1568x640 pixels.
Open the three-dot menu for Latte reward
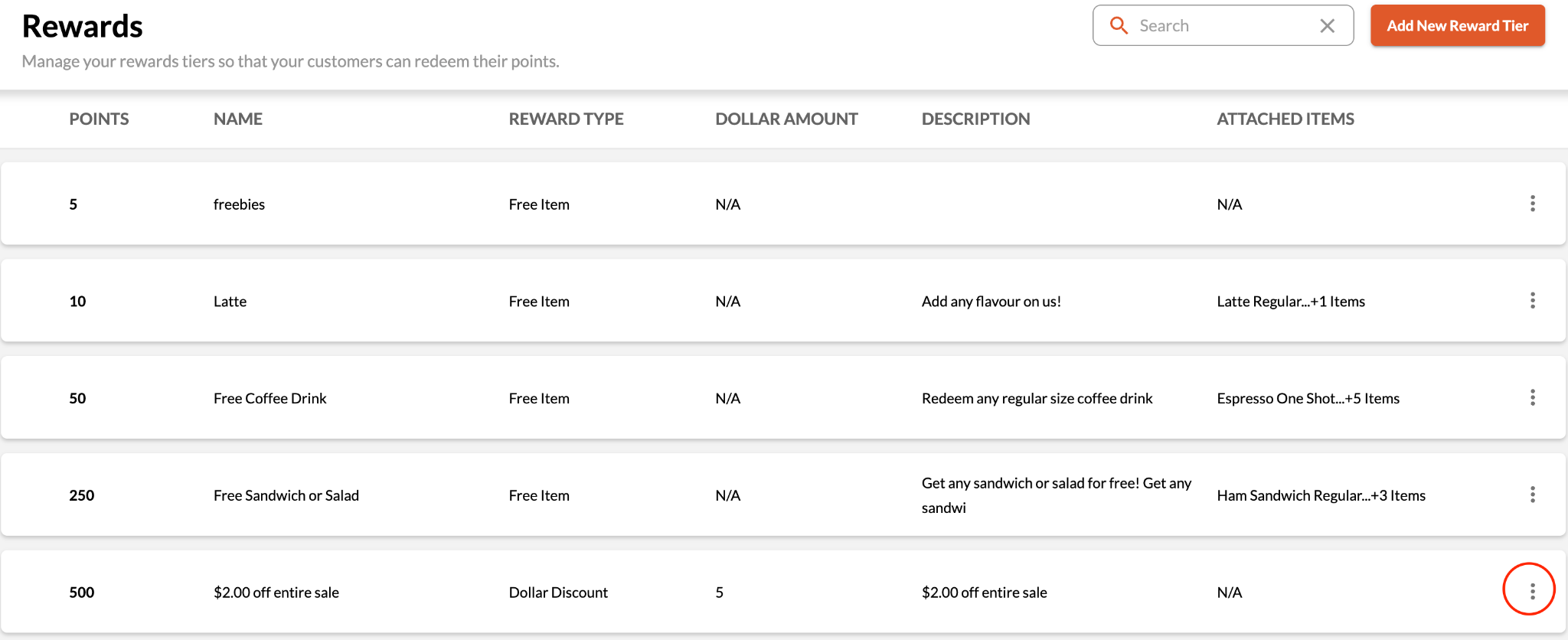coord(1532,301)
